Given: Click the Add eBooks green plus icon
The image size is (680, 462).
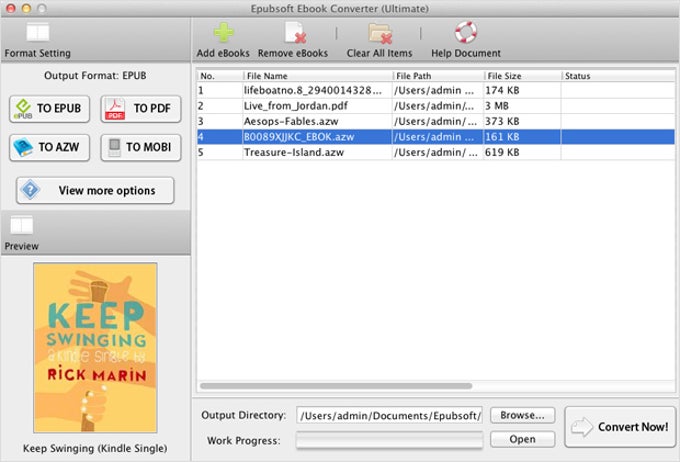Looking at the screenshot, I should [x=224, y=33].
